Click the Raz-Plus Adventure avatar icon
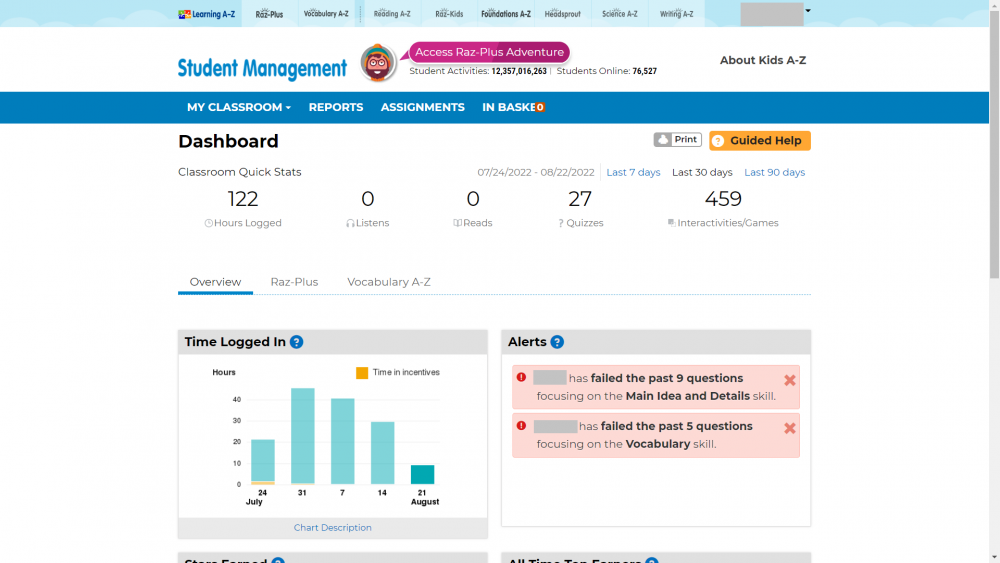The height and width of the screenshot is (563, 1000). (379, 63)
